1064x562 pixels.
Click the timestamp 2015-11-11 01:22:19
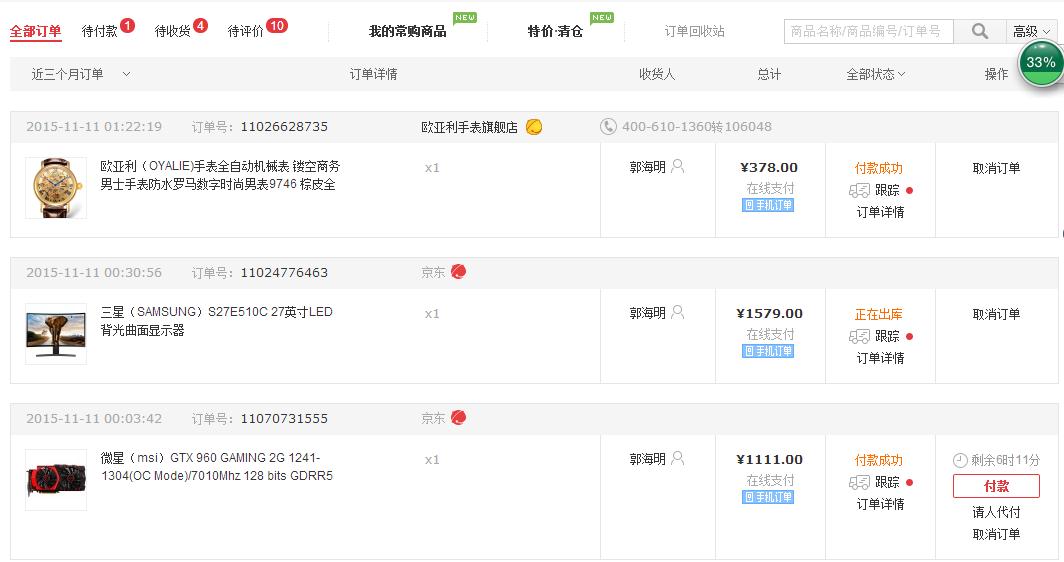click(94, 127)
